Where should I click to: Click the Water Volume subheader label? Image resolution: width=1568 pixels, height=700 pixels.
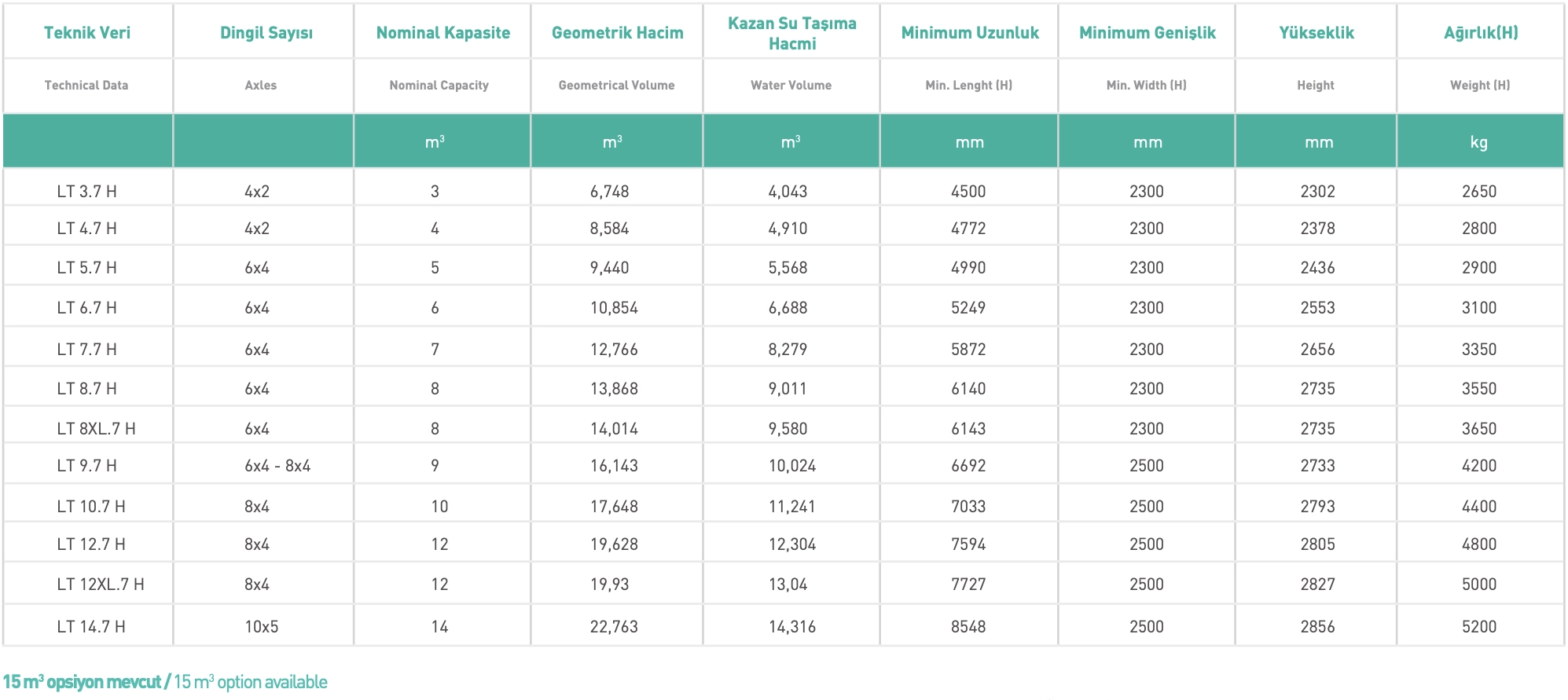point(791,86)
